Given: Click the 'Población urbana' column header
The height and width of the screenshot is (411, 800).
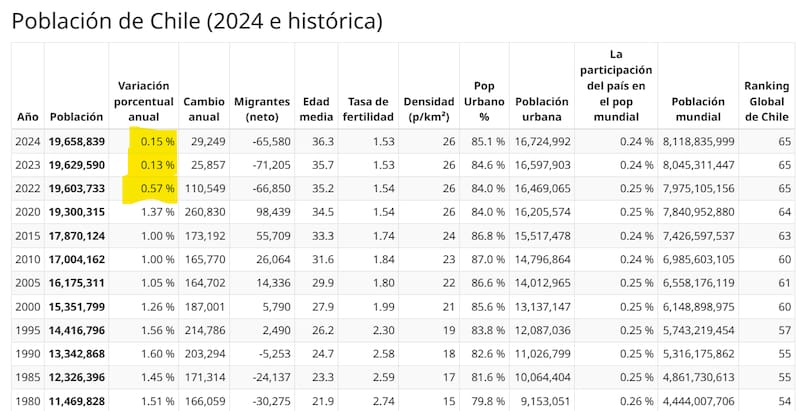Looking at the screenshot, I should click(542, 109).
